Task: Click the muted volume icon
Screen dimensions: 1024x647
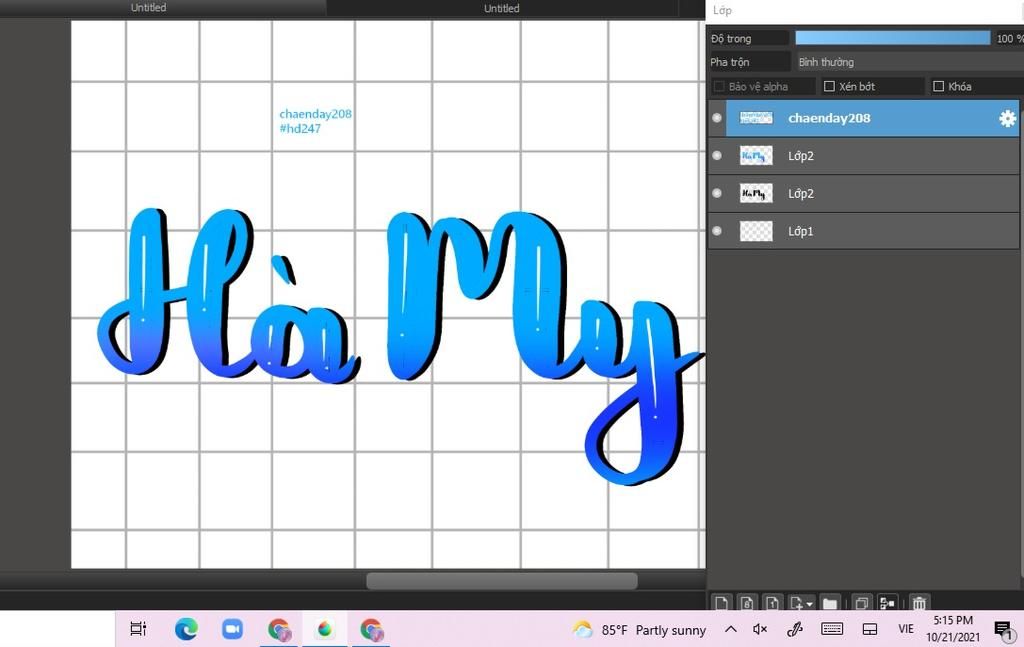Action: [760, 629]
